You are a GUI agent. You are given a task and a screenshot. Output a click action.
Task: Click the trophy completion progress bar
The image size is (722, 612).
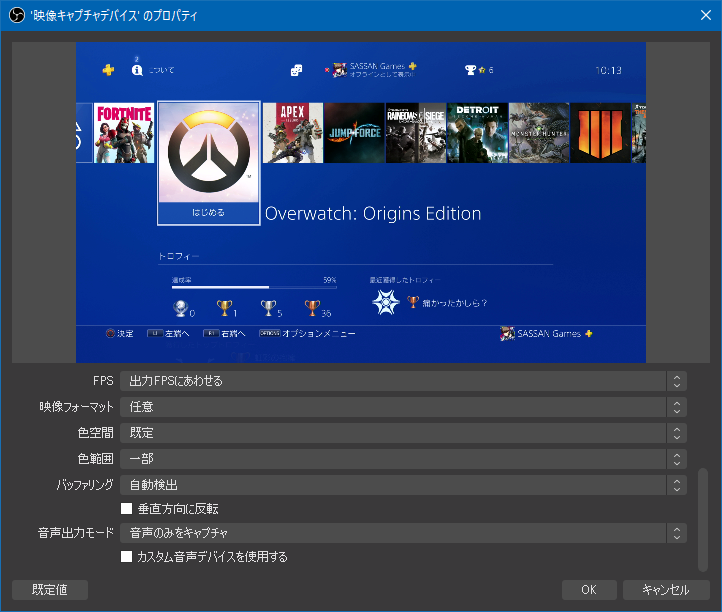tap(254, 287)
